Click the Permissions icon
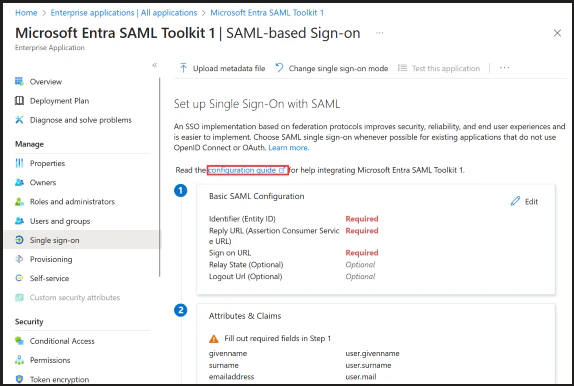 (x=19, y=360)
